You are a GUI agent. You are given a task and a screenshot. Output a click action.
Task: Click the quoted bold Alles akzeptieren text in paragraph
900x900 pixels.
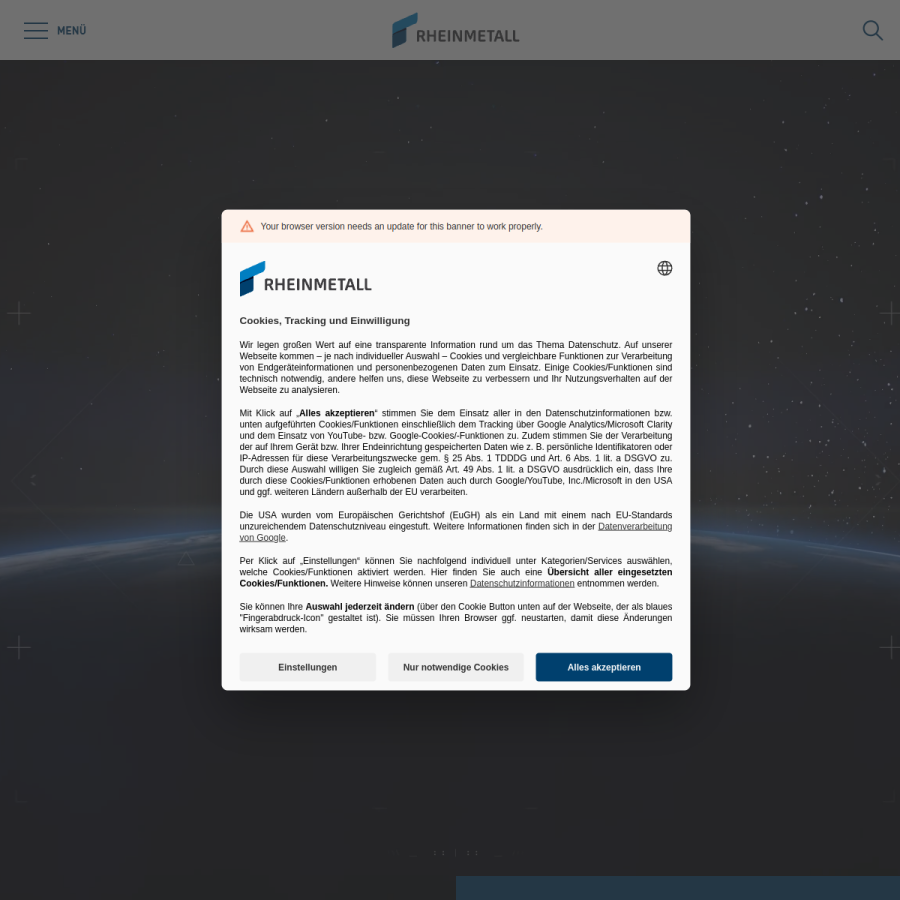337,413
